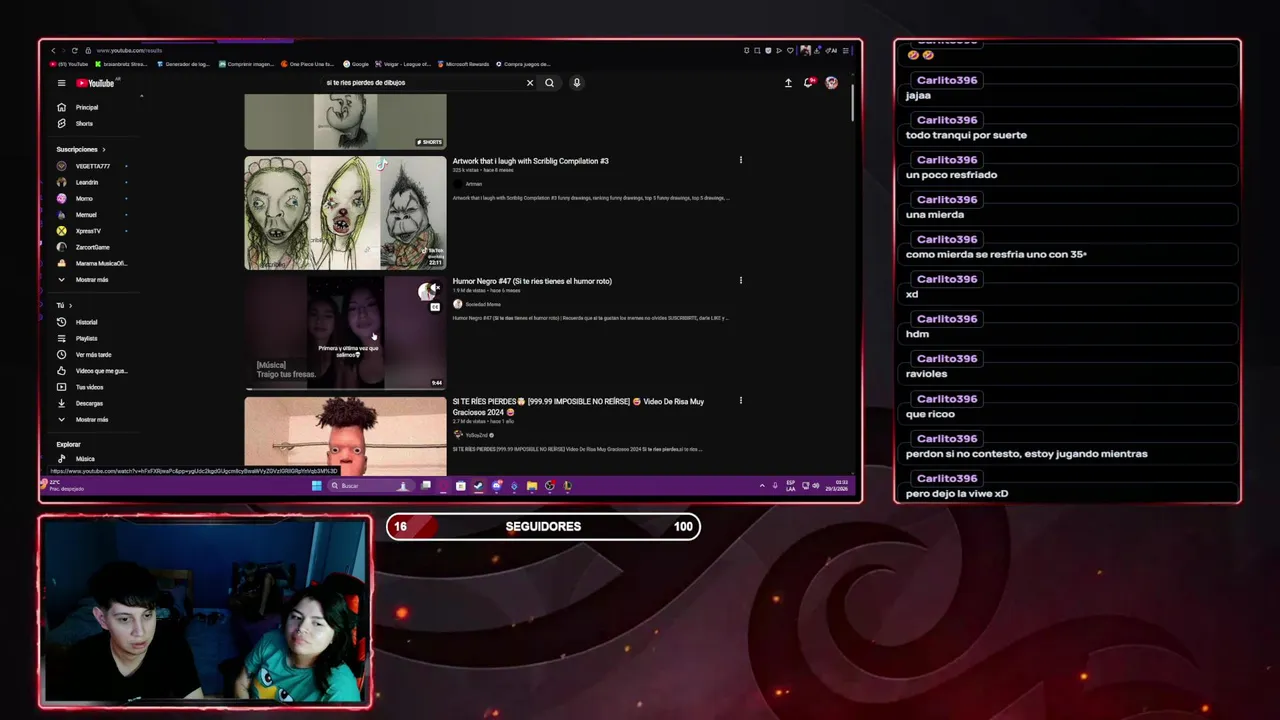Open the Windows Start button
Image resolution: width=1280 pixels, height=720 pixels.
[317, 486]
